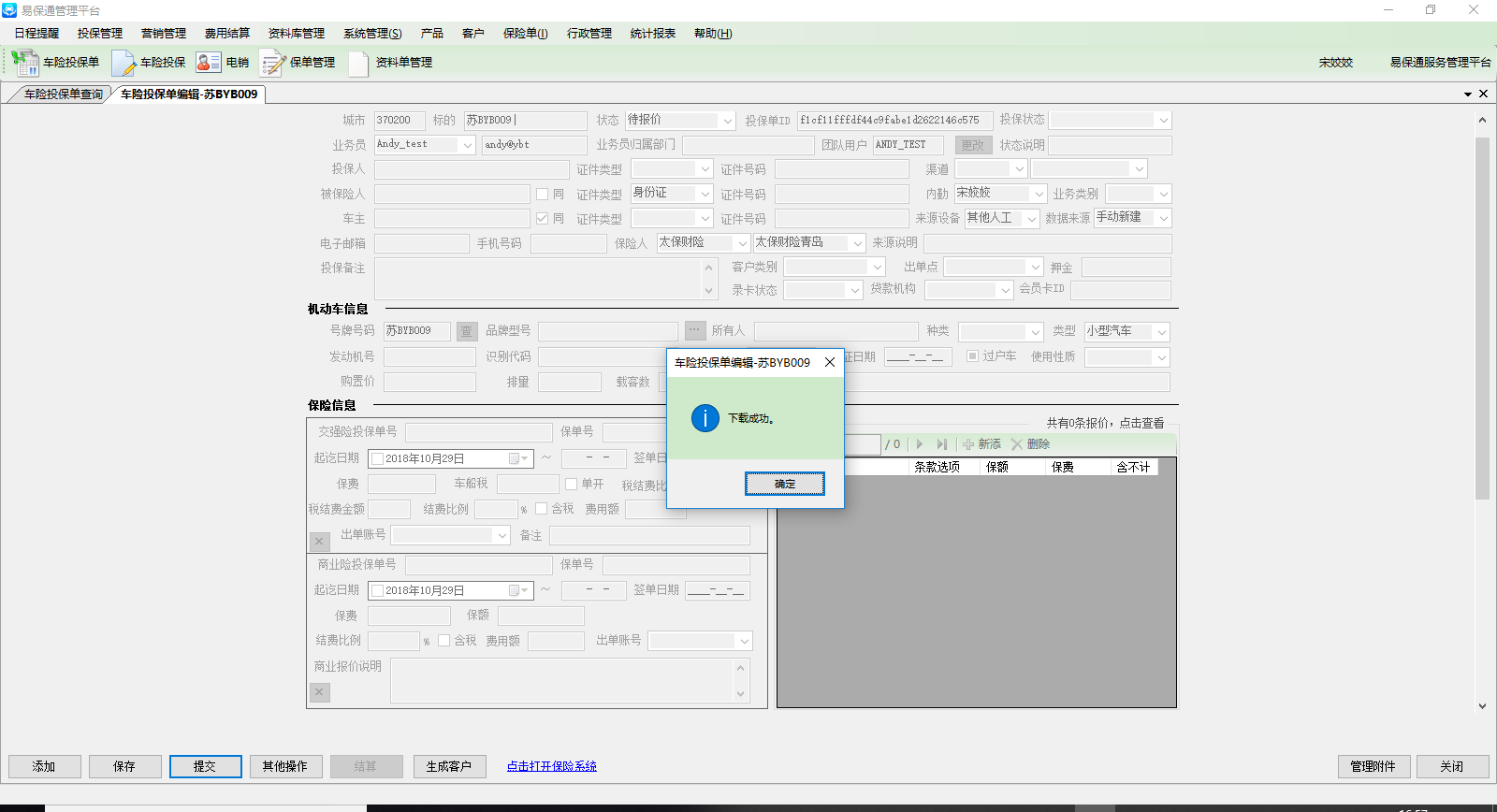The height and width of the screenshot is (812, 1497).
Task: Open the 系统管理(S) menu
Action: coord(371,34)
